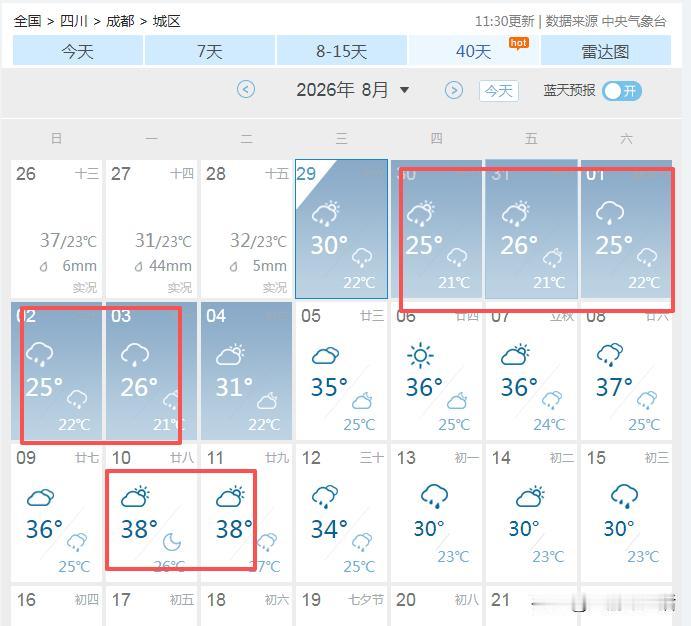Open the day 19 七夕节 cell

(x=342, y=606)
